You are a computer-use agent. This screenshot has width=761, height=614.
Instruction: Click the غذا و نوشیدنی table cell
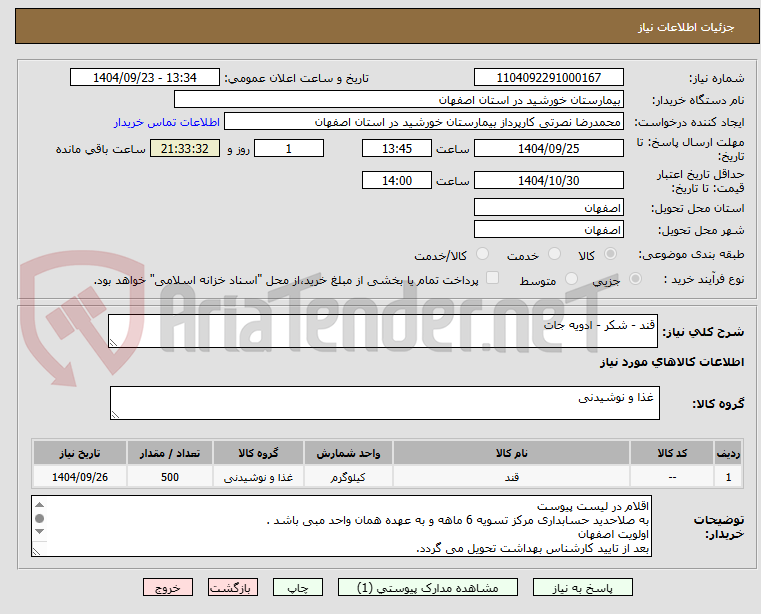tap(258, 477)
